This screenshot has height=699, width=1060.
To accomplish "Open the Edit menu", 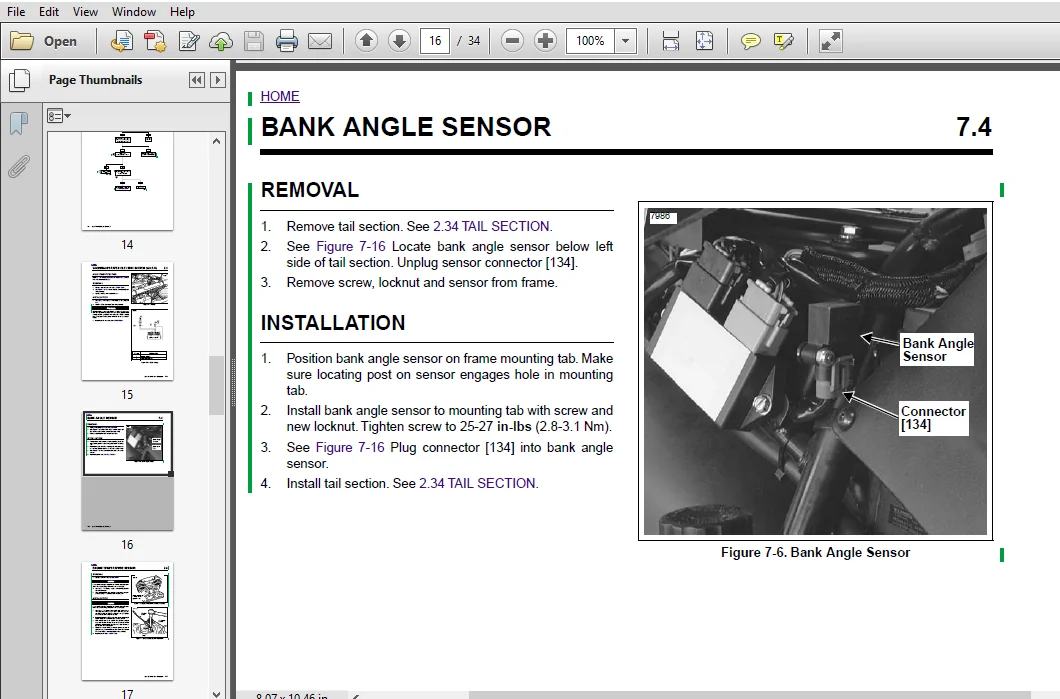I will [x=49, y=11].
